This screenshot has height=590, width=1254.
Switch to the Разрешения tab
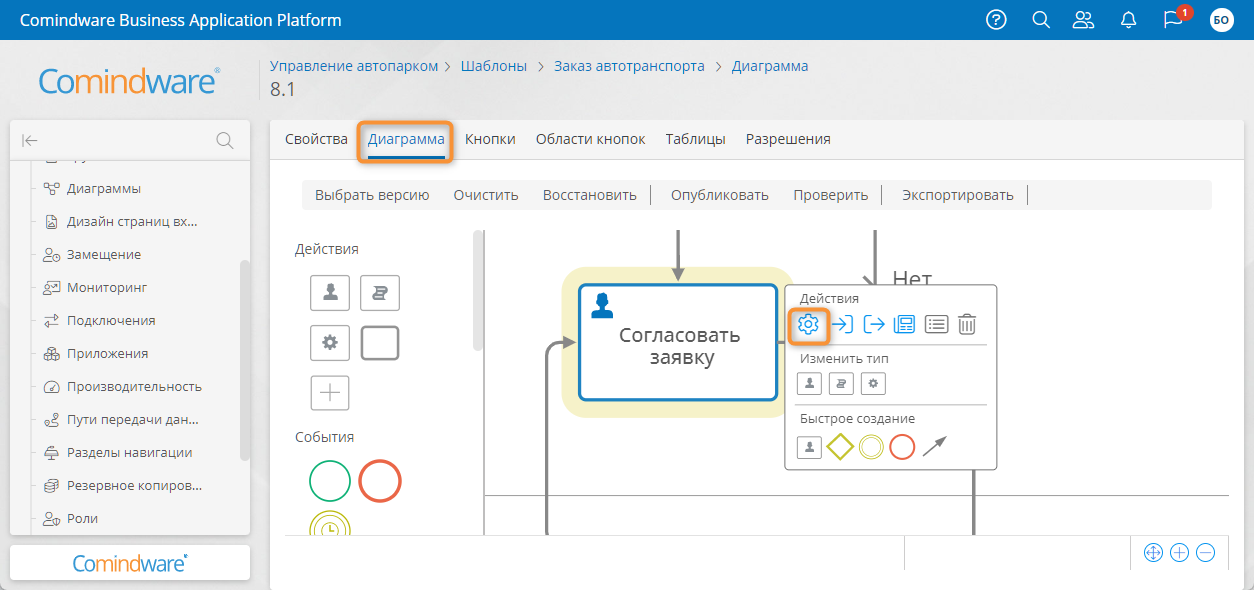point(788,139)
